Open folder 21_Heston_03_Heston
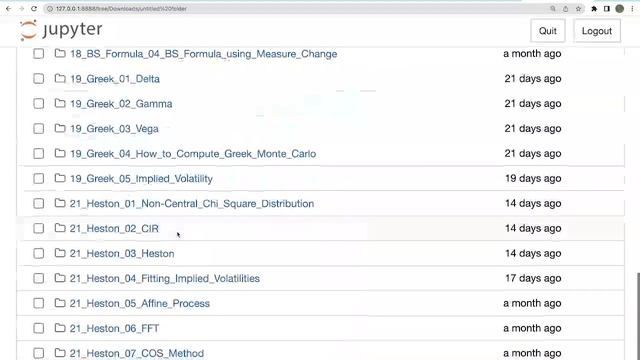 (122, 253)
